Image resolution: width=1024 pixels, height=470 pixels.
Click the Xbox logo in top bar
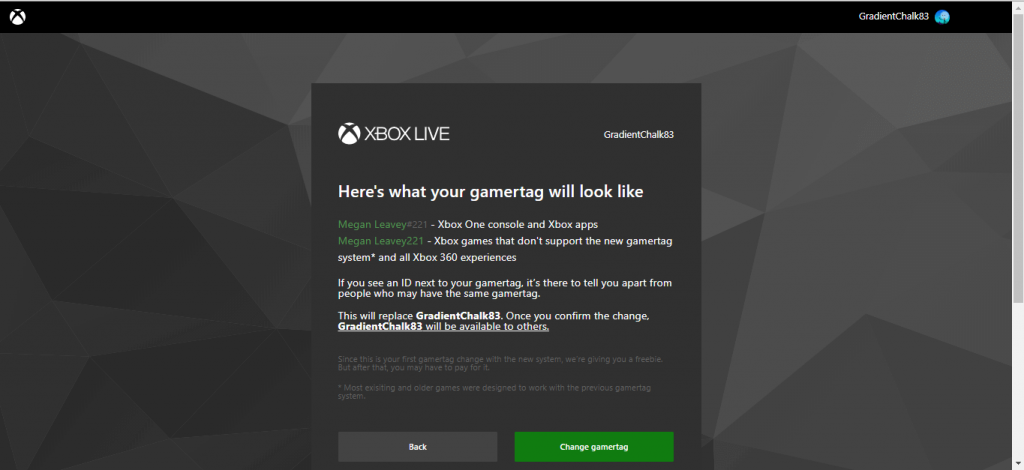click(18, 17)
